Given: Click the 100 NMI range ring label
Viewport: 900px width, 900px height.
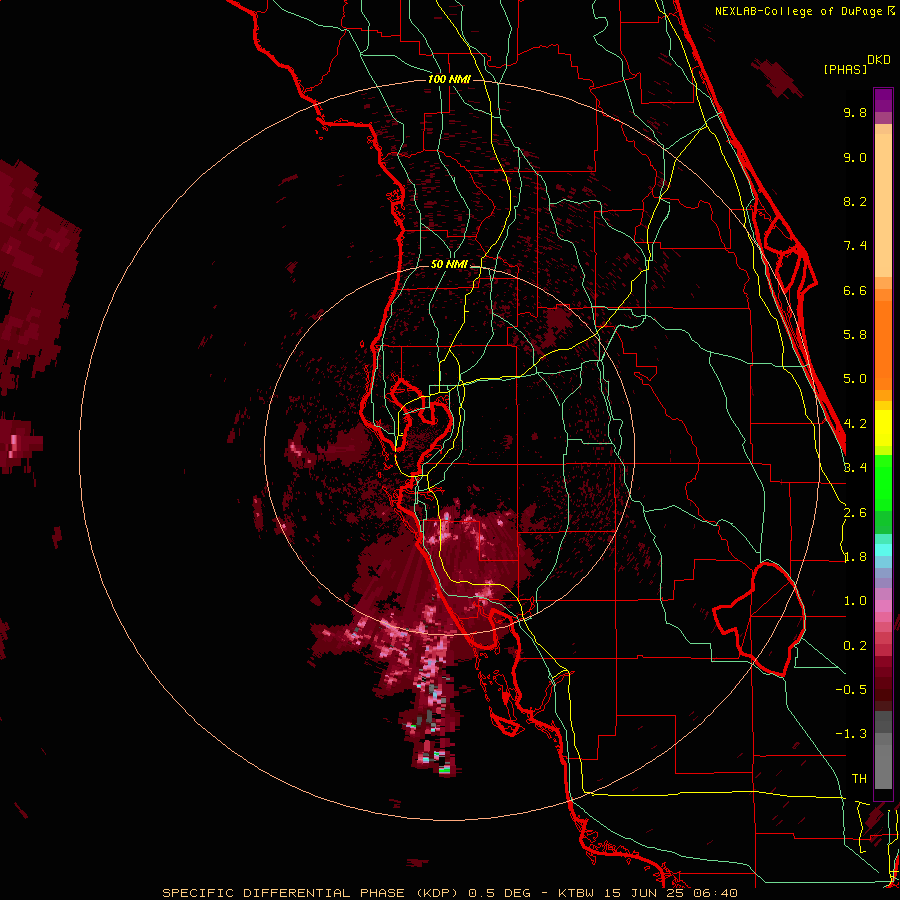Looking at the screenshot, I should 449,79.
